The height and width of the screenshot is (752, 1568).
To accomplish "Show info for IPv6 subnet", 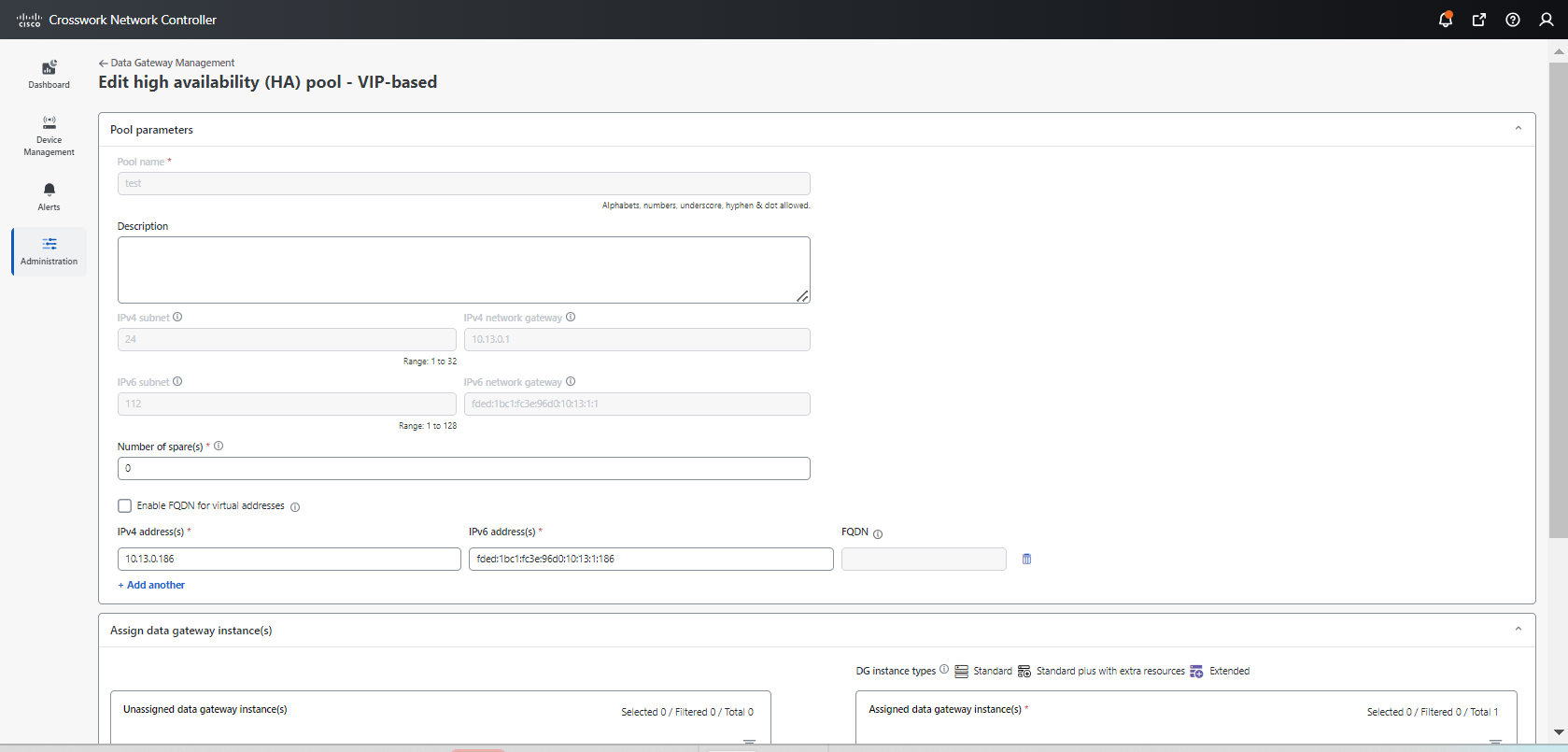I will click(177, 382).
